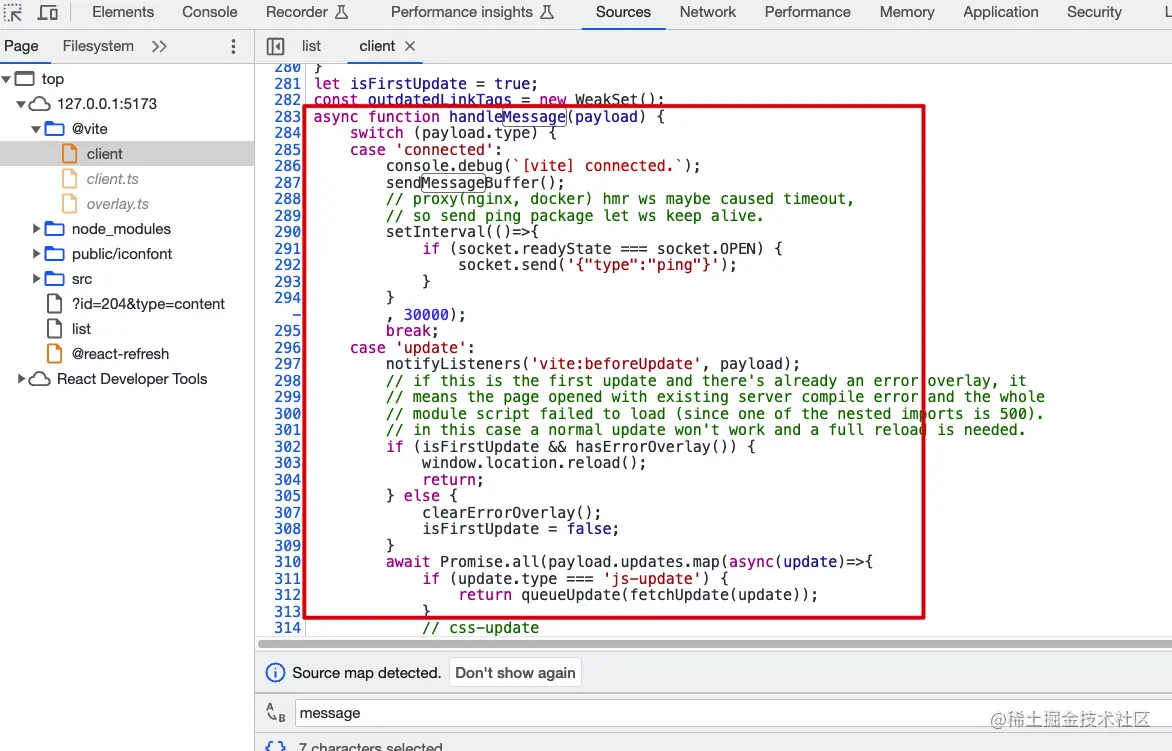The height and width of the screenshot is (751, 1172).
Task: Click the top frame window icon
Action: click(x=25, y=78)
